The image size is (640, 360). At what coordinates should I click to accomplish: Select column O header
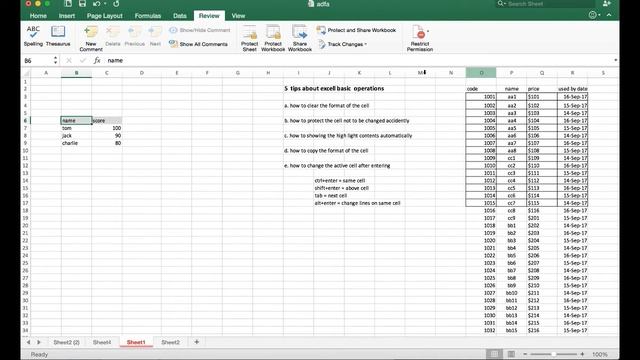481,73
